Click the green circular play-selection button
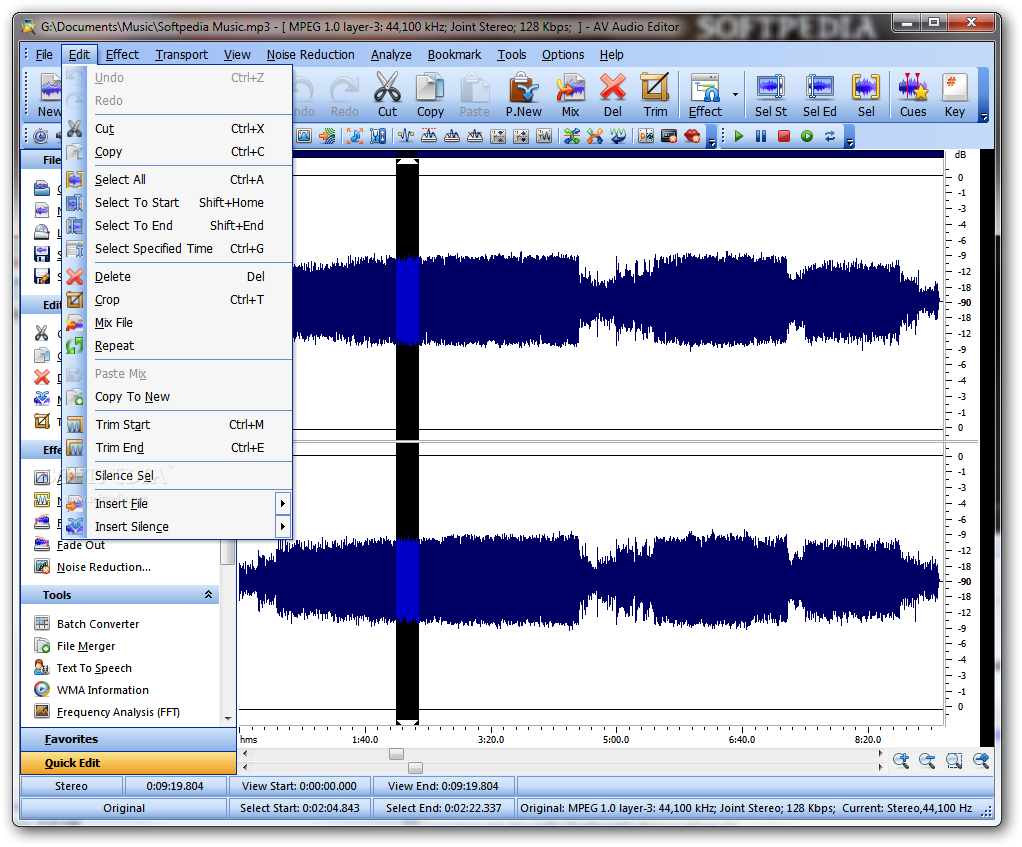1022x847 pixels. [807, 136]
